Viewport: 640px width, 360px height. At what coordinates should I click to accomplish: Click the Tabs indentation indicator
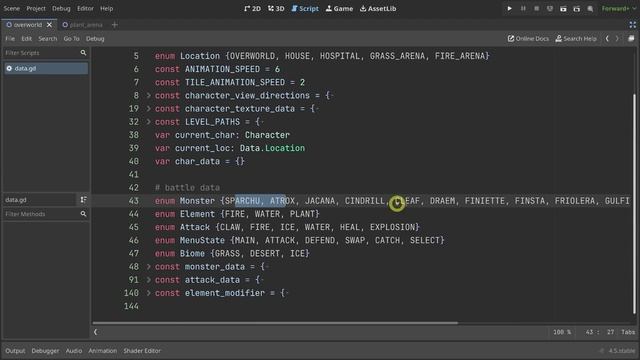pyautogui.click(x=628, y=332)
